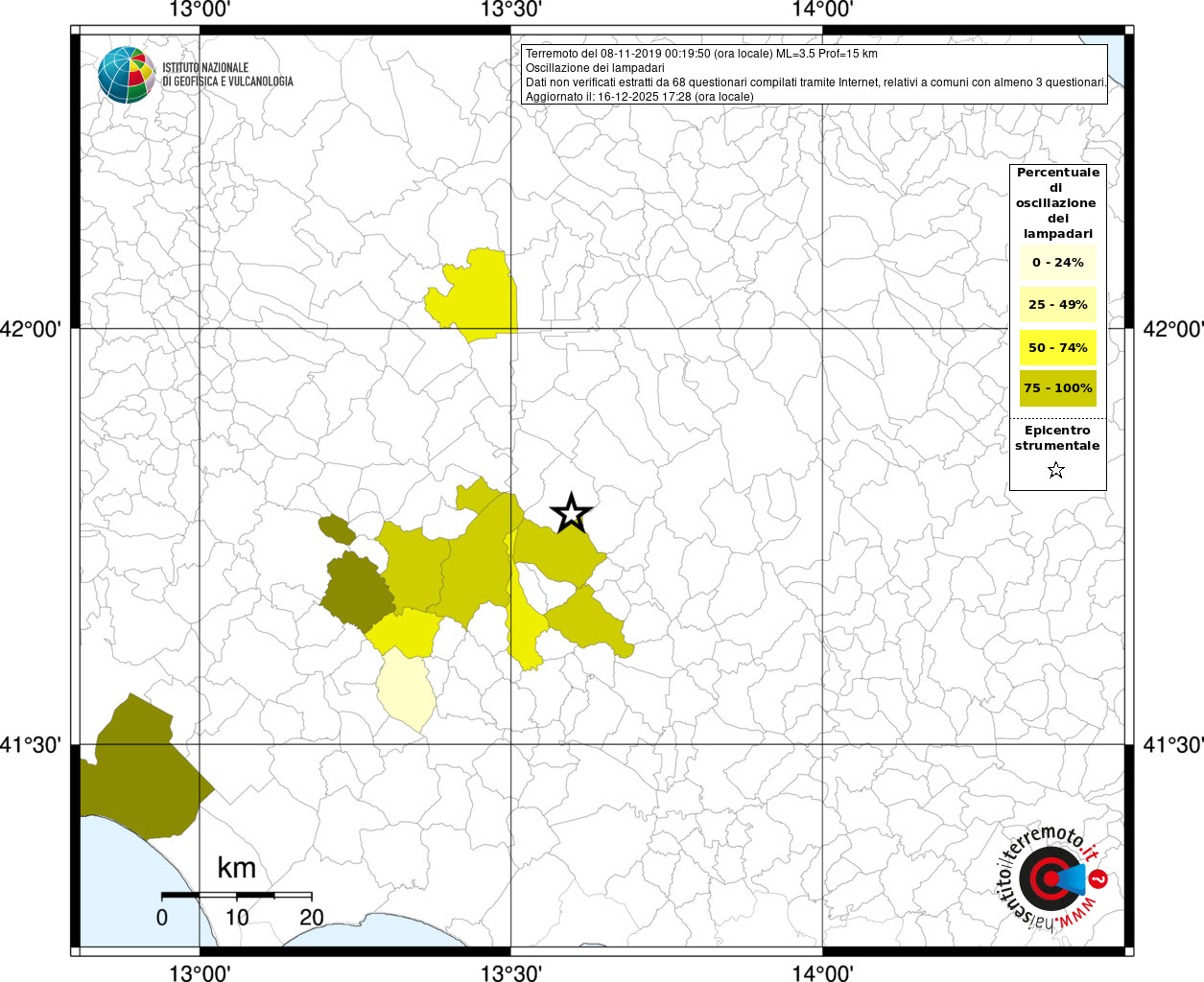The image size is (1204, 982).
Task: Click the INGV globe logo
Action: tap(127, 75)
